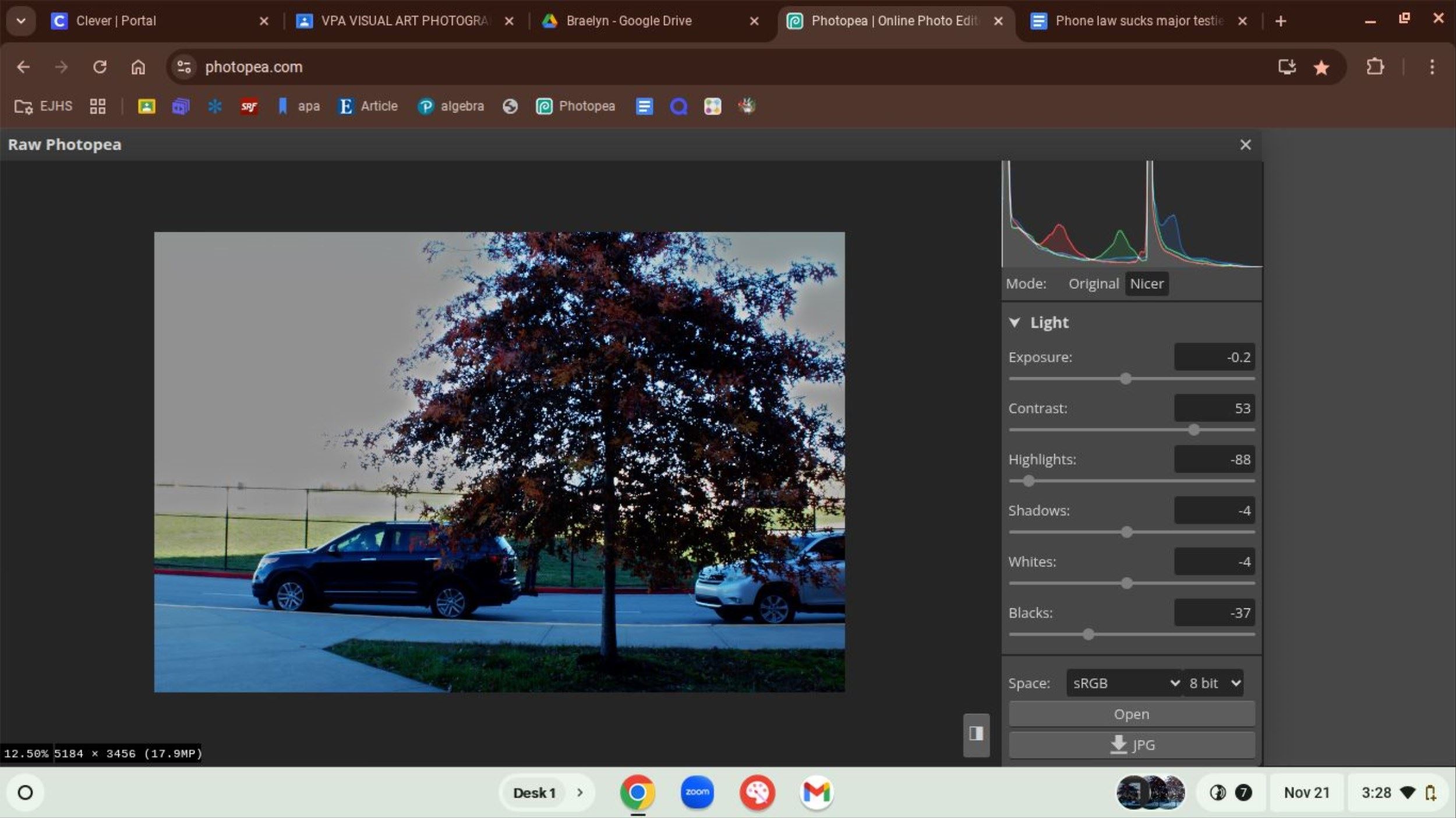This screenshot has height=818, width=1456.
Task: Launch Zoom from the shelf
Action: coord(697,792)
